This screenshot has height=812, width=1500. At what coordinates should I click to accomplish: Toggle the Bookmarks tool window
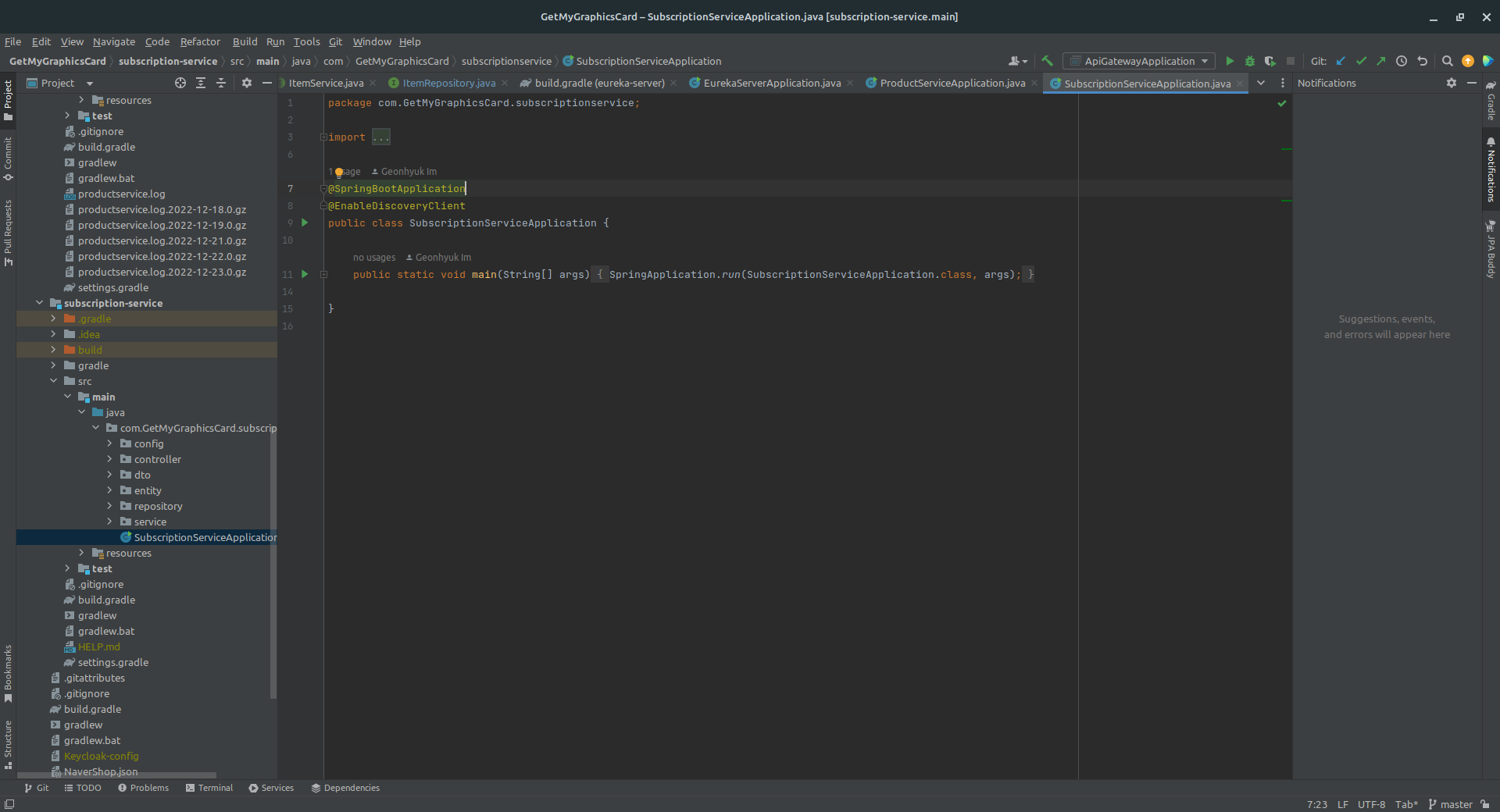coord(8,673)
